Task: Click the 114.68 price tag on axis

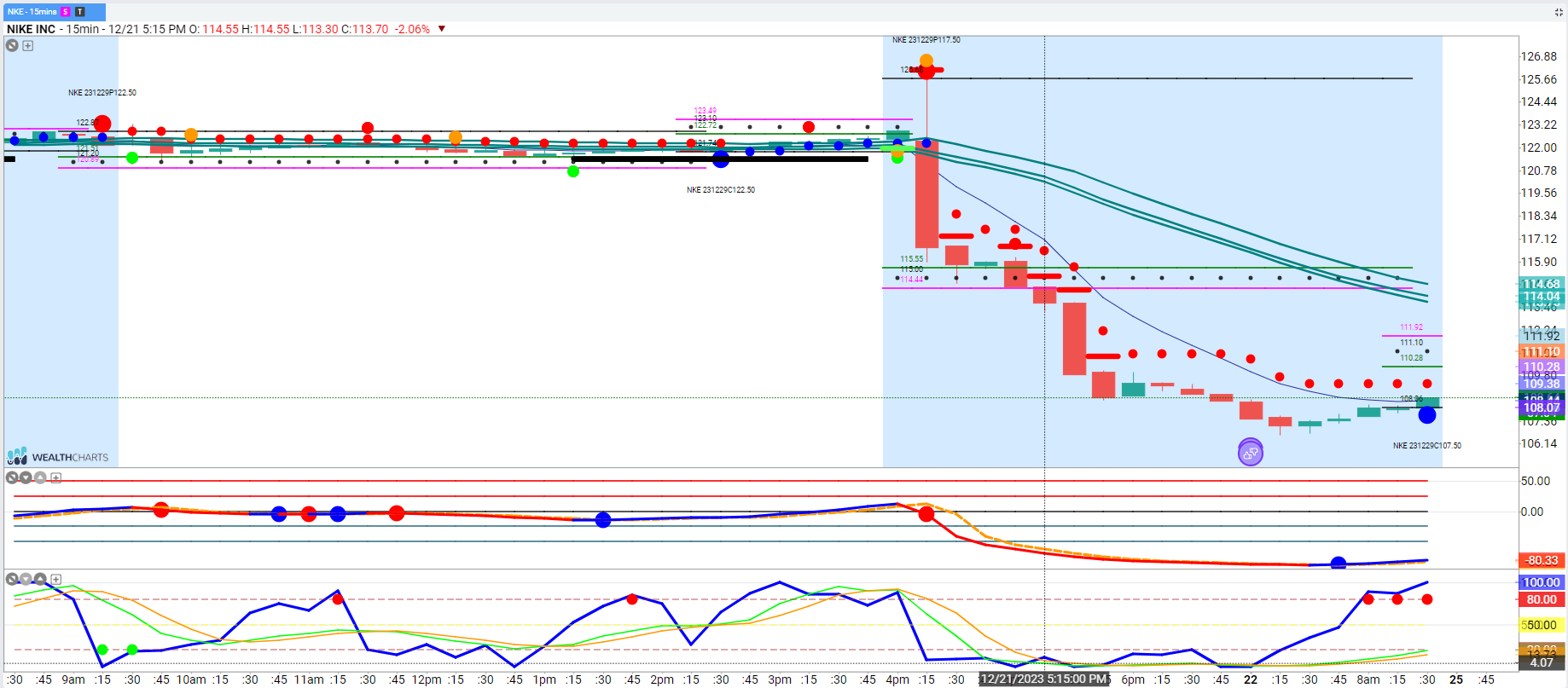Action: [x=1542, y=284]
